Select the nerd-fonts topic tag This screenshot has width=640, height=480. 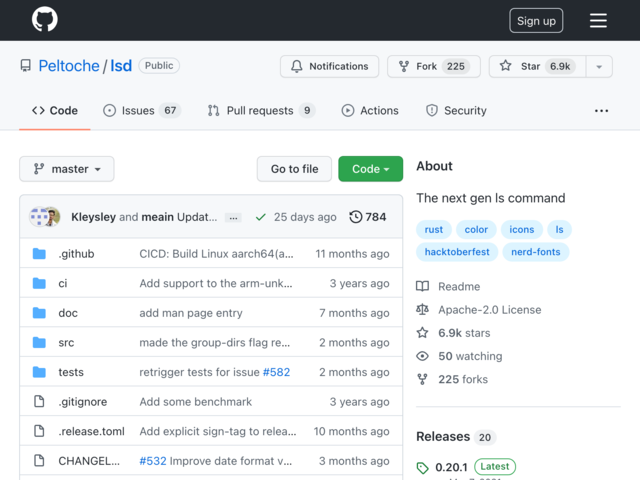(x=536, y=252)
